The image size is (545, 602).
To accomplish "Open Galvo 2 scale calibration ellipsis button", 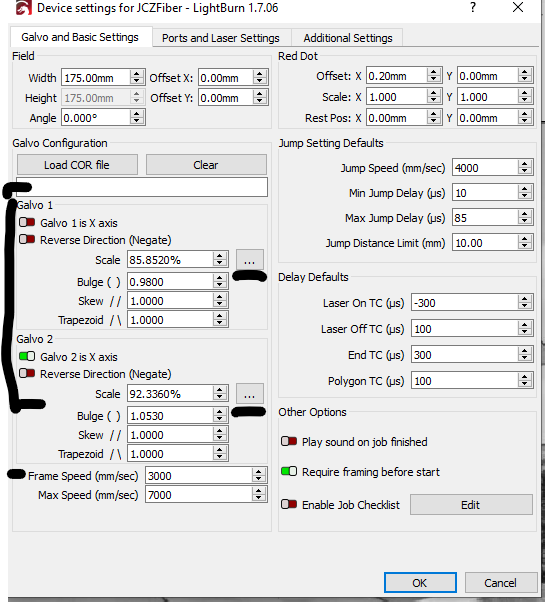I will click(x=249, y=394).
